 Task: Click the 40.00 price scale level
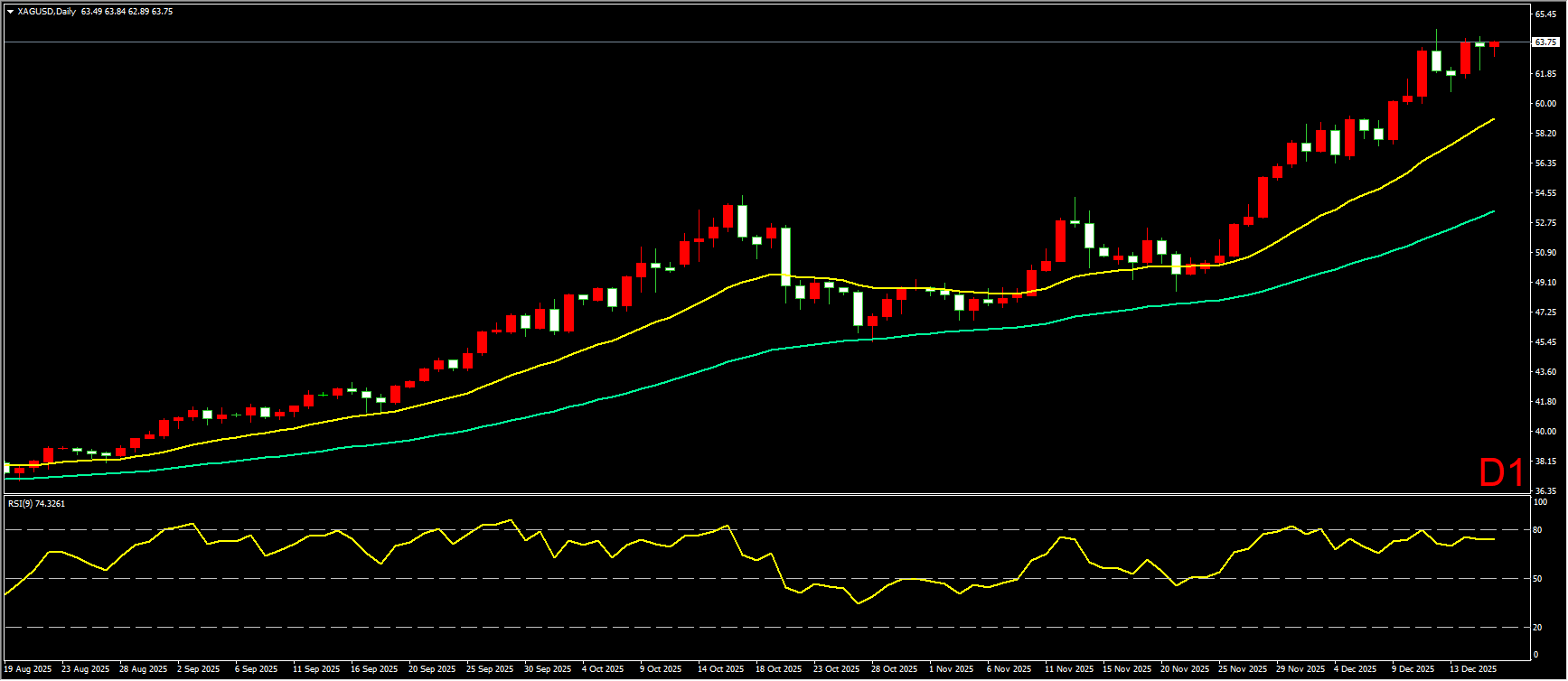[1545, 432]
